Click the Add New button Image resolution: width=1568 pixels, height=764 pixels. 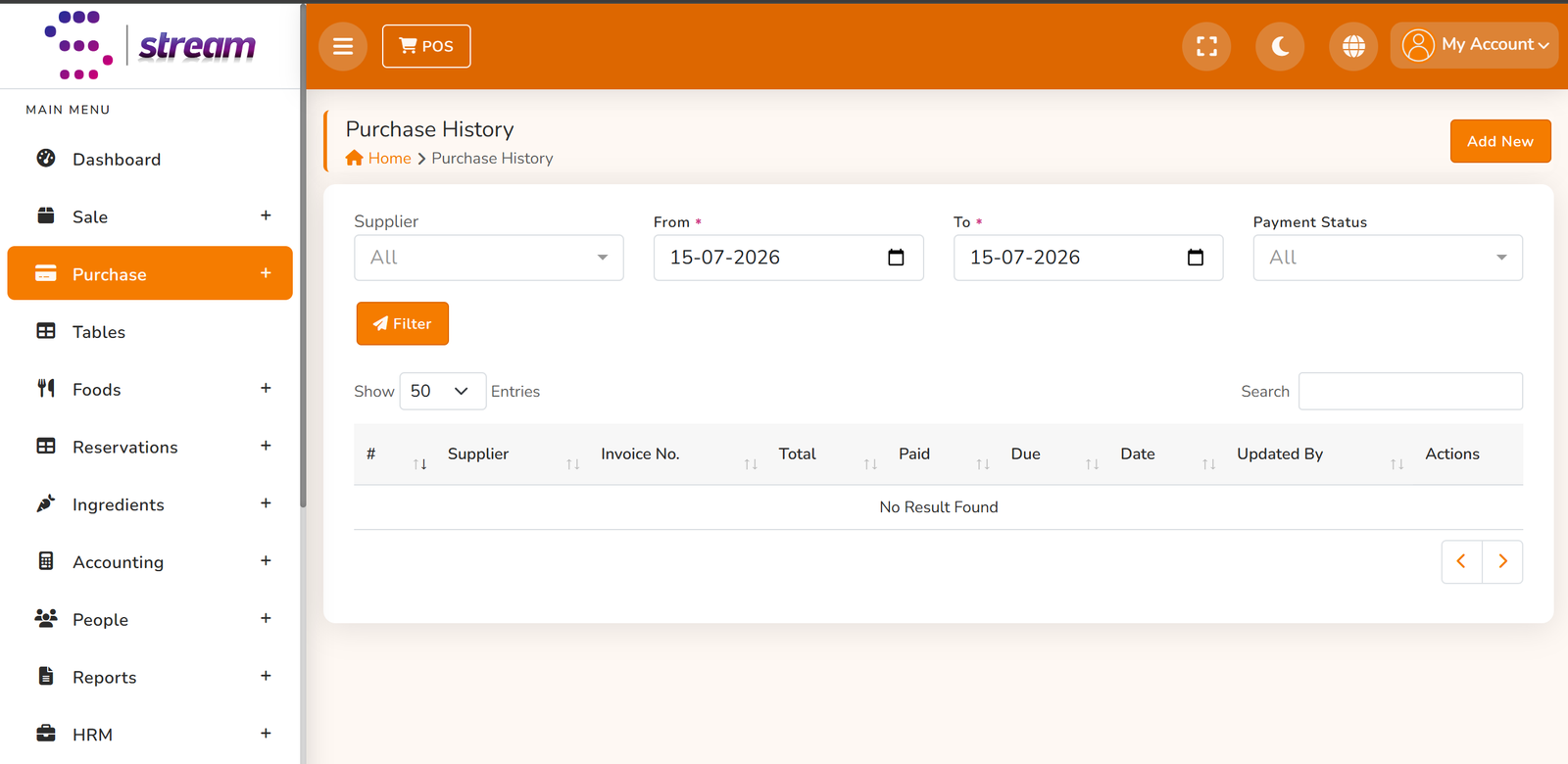1500,141
